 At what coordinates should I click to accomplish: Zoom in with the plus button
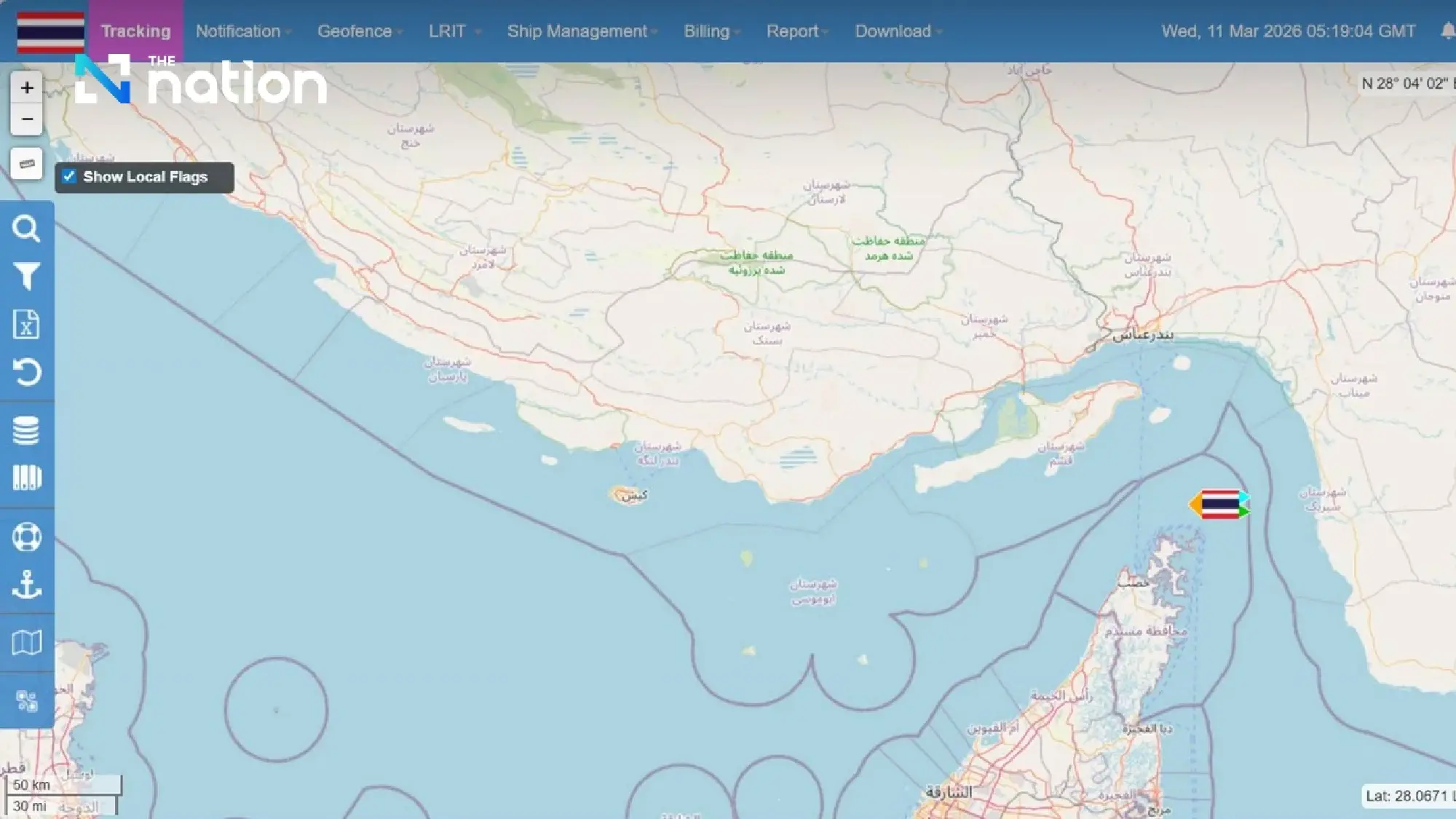[27, 87]
